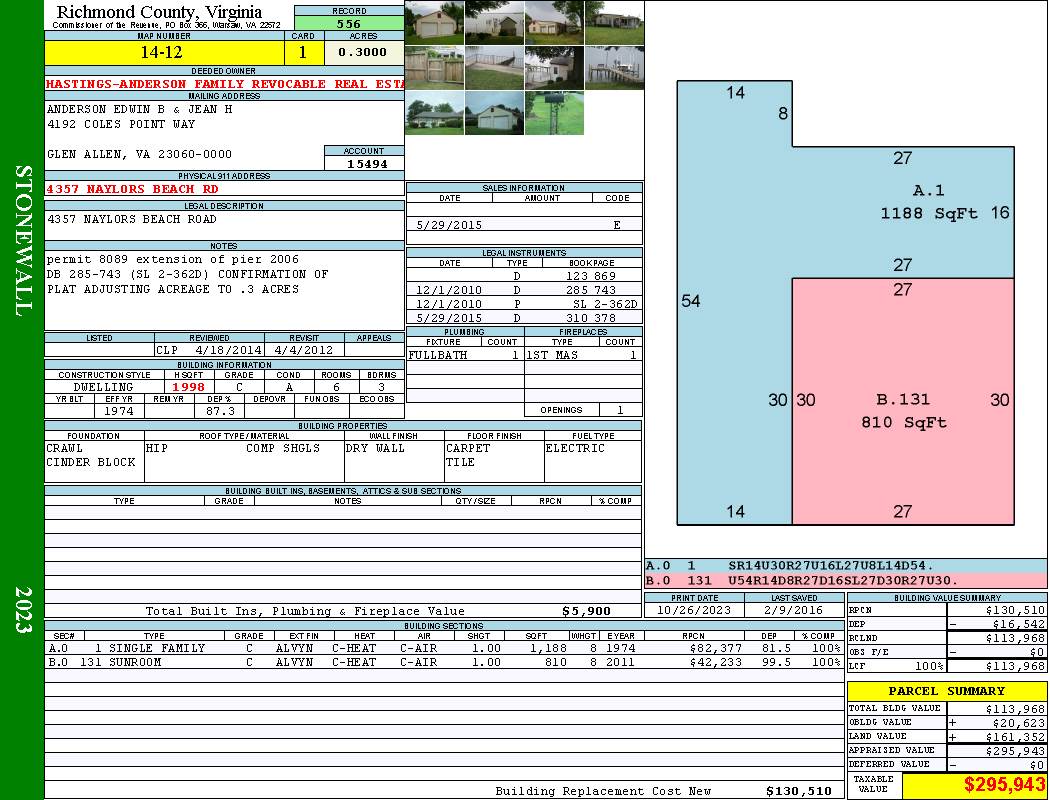The image size is (1050, 800).
Task: Select the B.0 131 SUNROOM building section row
Action: click(x=444, y=662)
